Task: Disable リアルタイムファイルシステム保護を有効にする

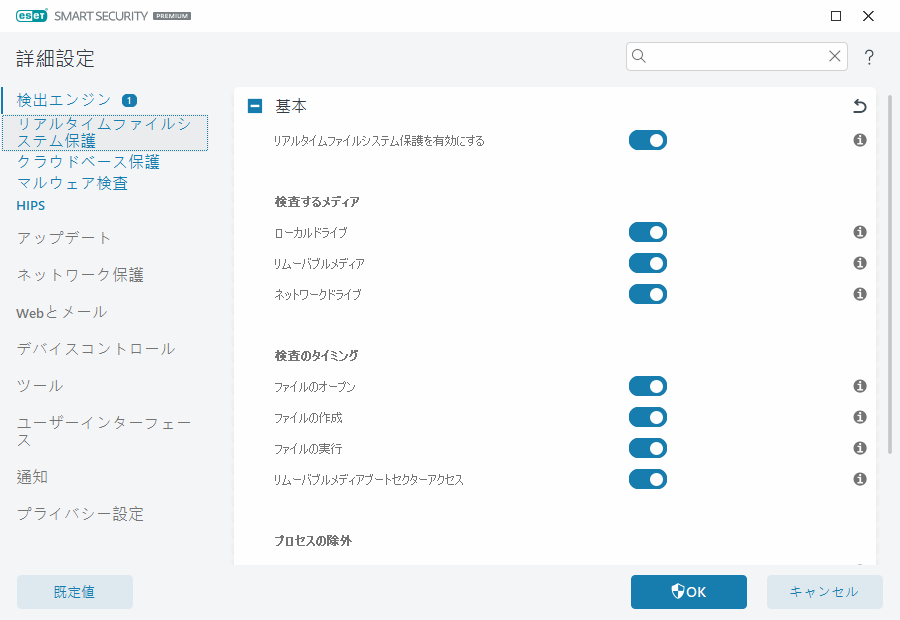Action: pyautogui.click(x=648, y=140)
